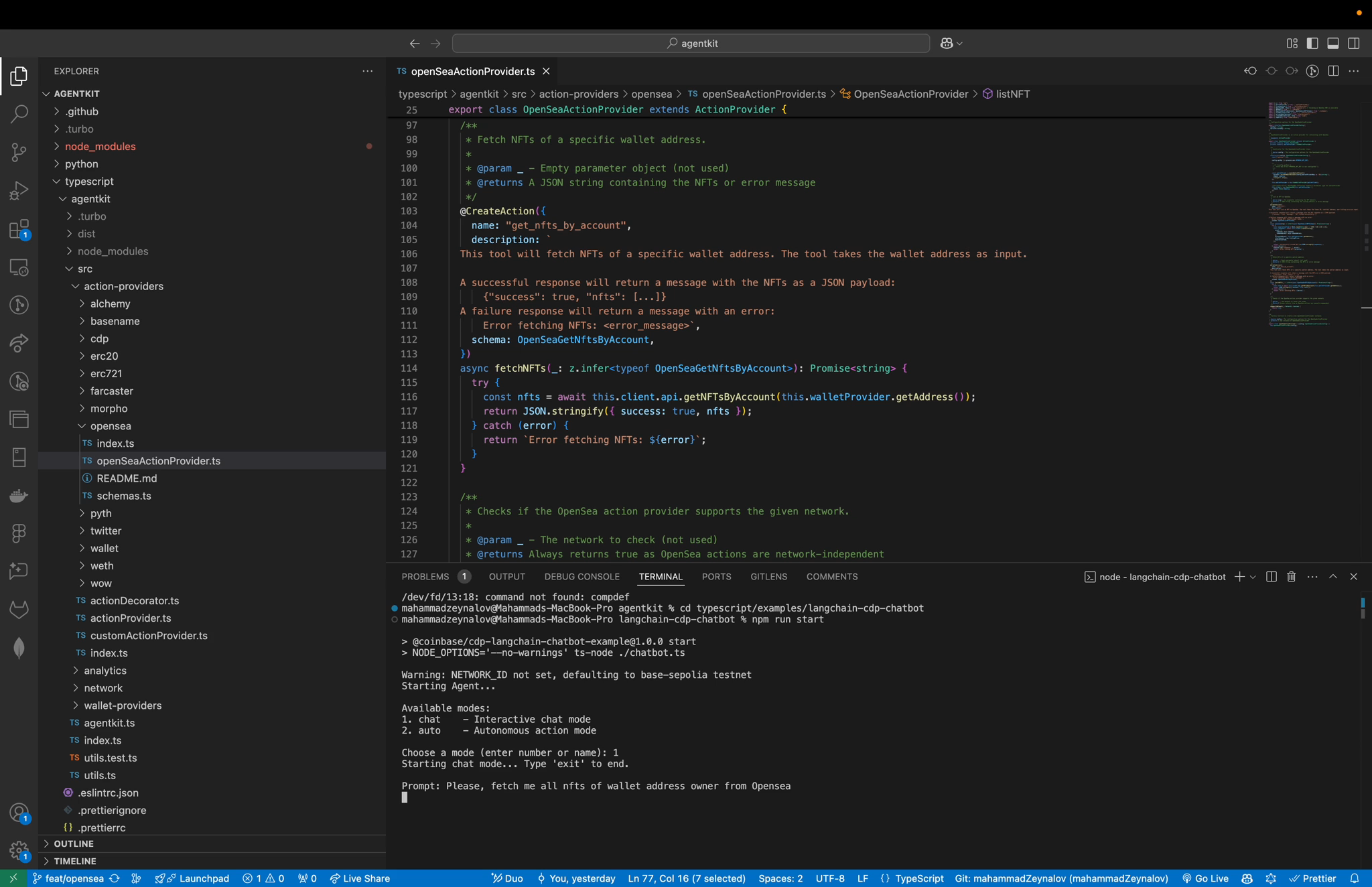The image size is (1372, 887).
Task: Switch to the PORTS tab
Action: [x=716, y=577]
